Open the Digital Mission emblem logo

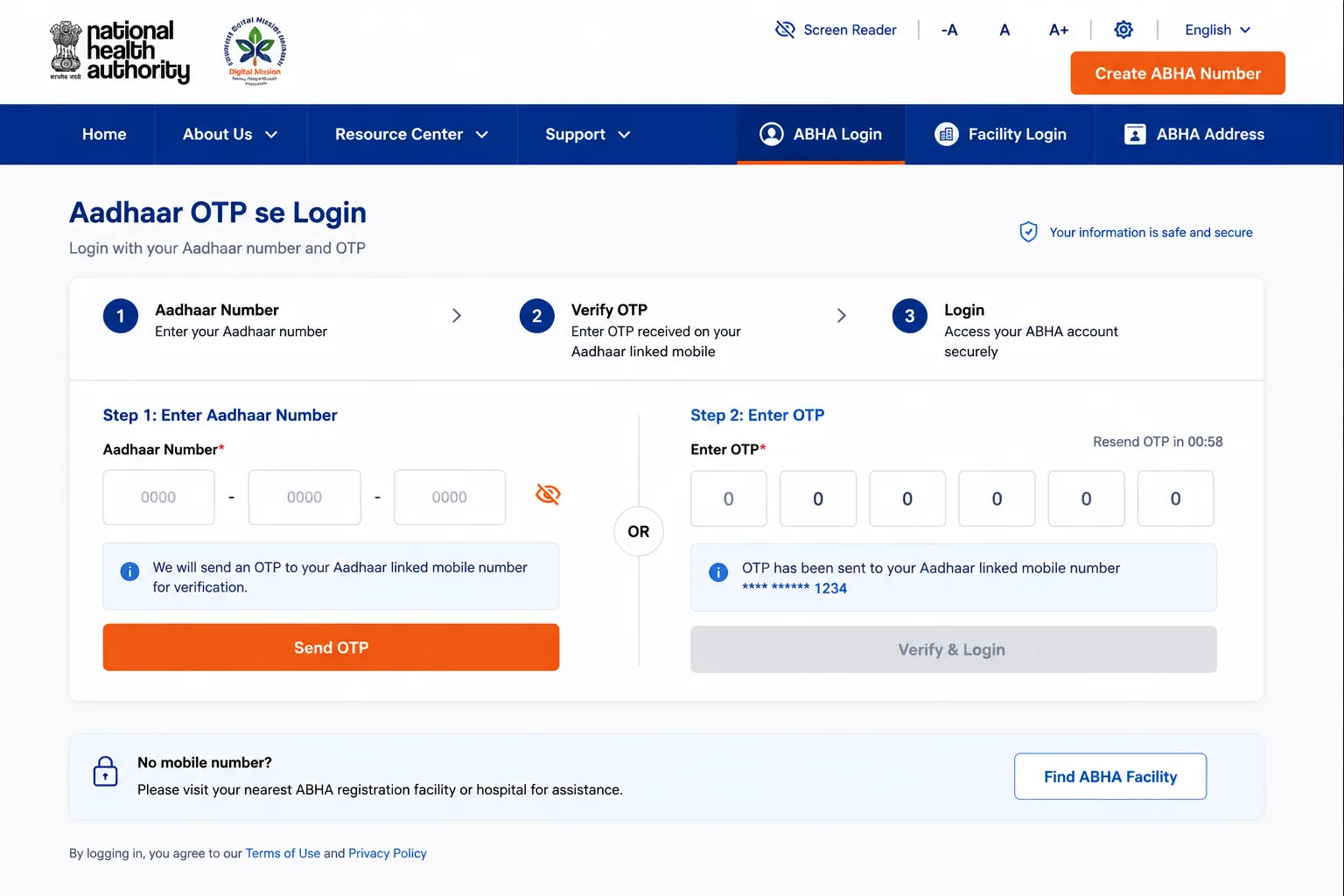(255, 51)
